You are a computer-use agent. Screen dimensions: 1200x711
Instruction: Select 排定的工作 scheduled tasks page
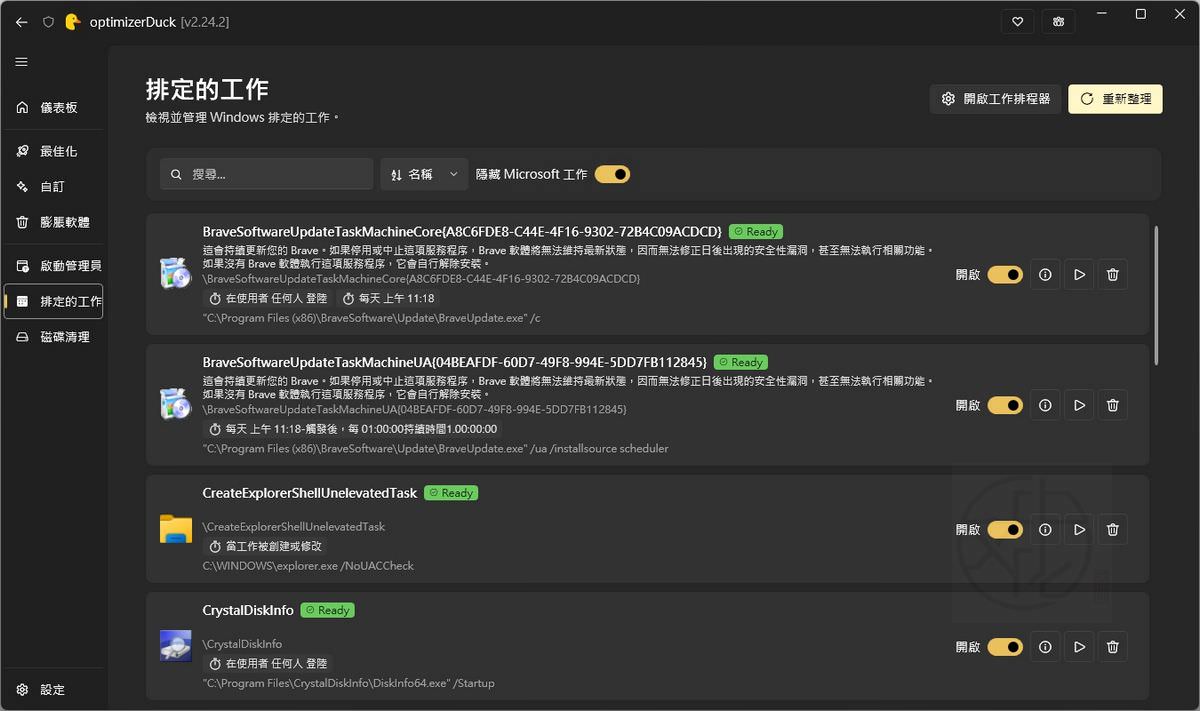coord(54,301)
